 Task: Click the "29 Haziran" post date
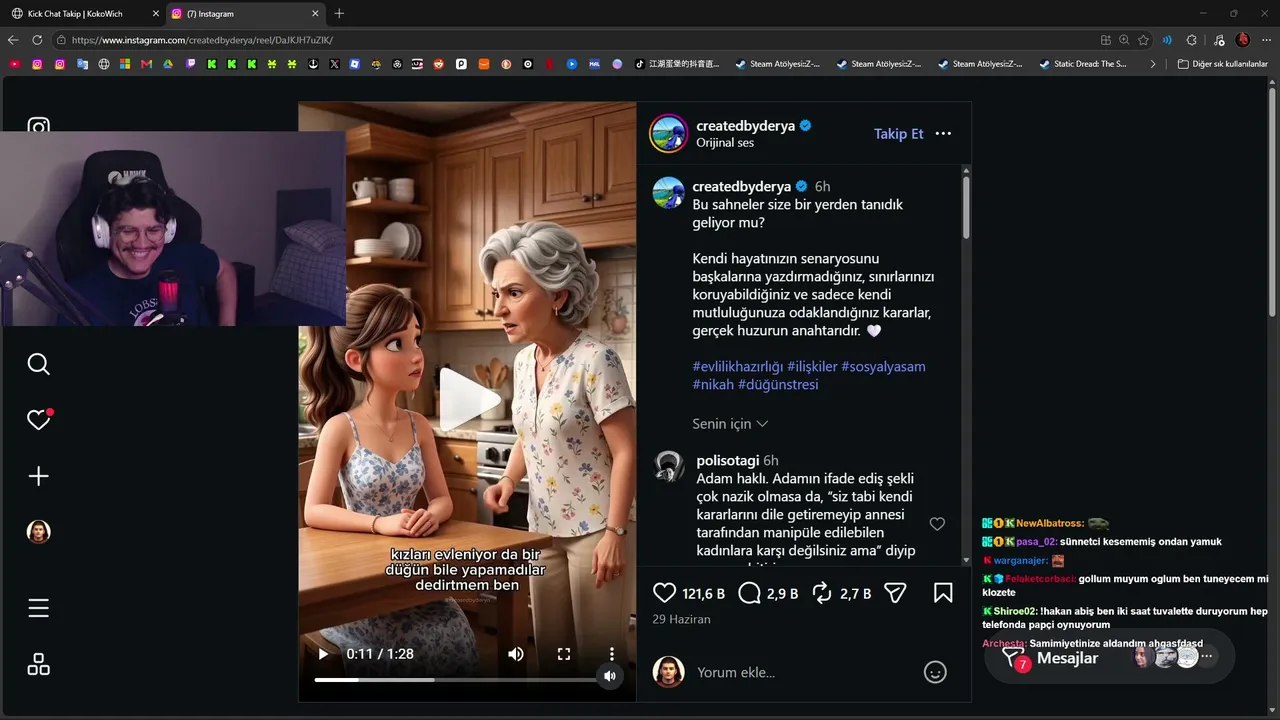tap(681, 619)
